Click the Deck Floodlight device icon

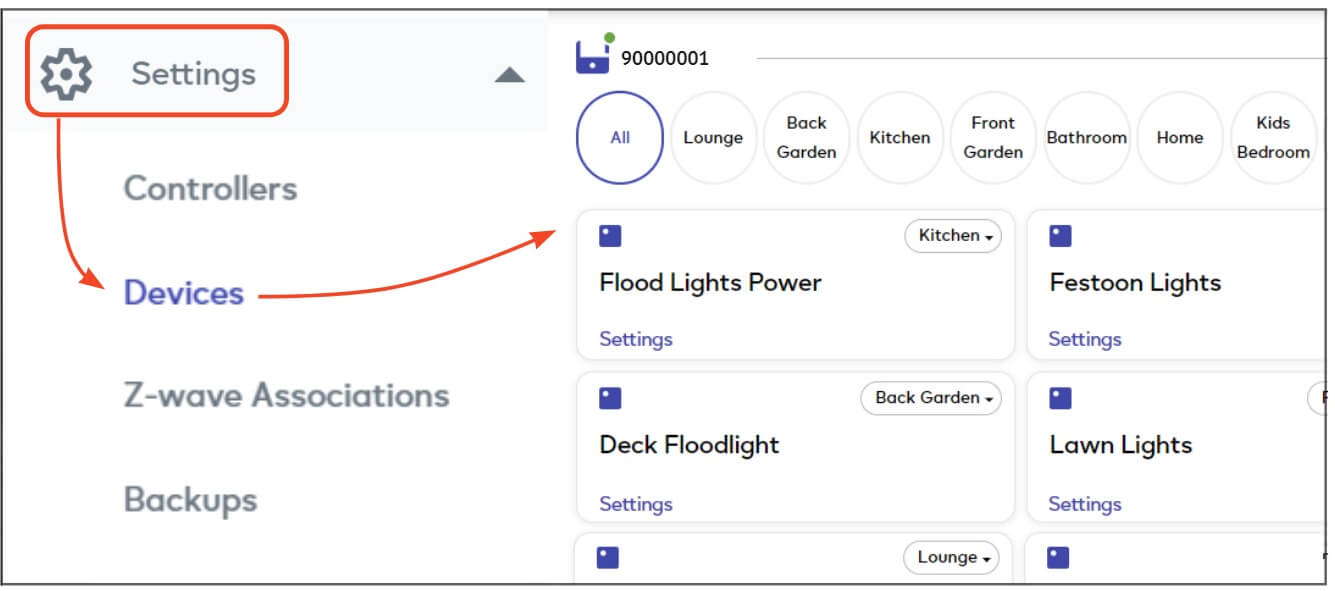click(x=610, y=398)
